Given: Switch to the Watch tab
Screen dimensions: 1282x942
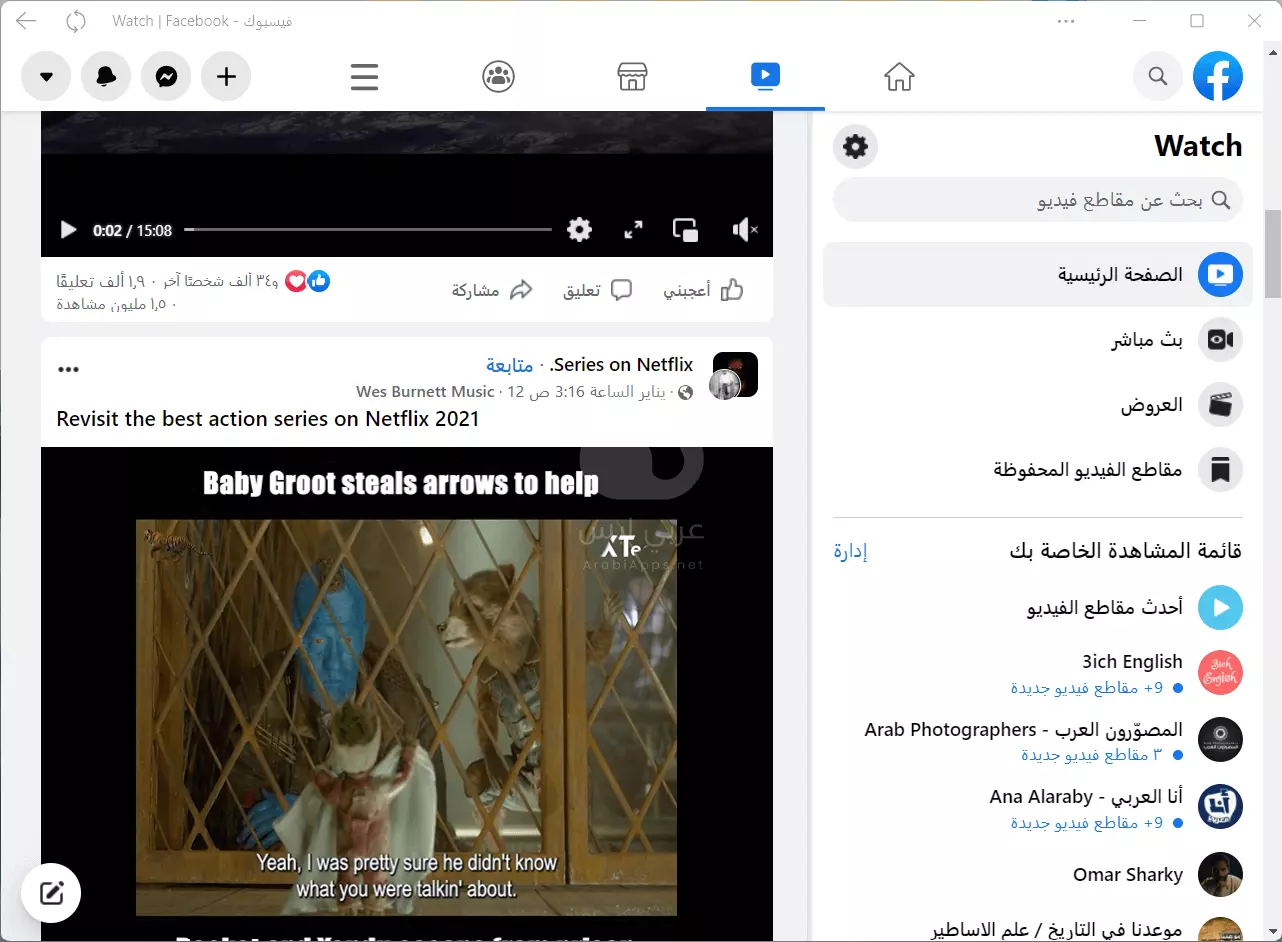Looking at the screenshot, I should pos(764,76).
